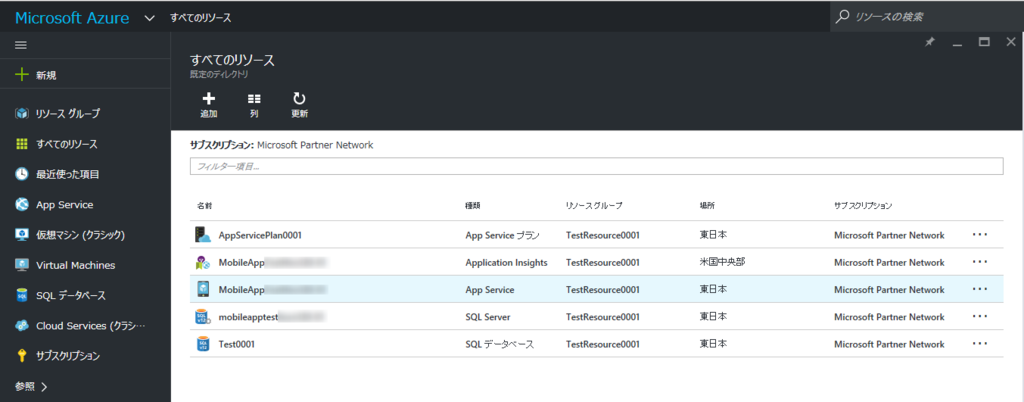Open the App Service globe icon in sidebar
1024x402 pixels.
pos(22,204)
